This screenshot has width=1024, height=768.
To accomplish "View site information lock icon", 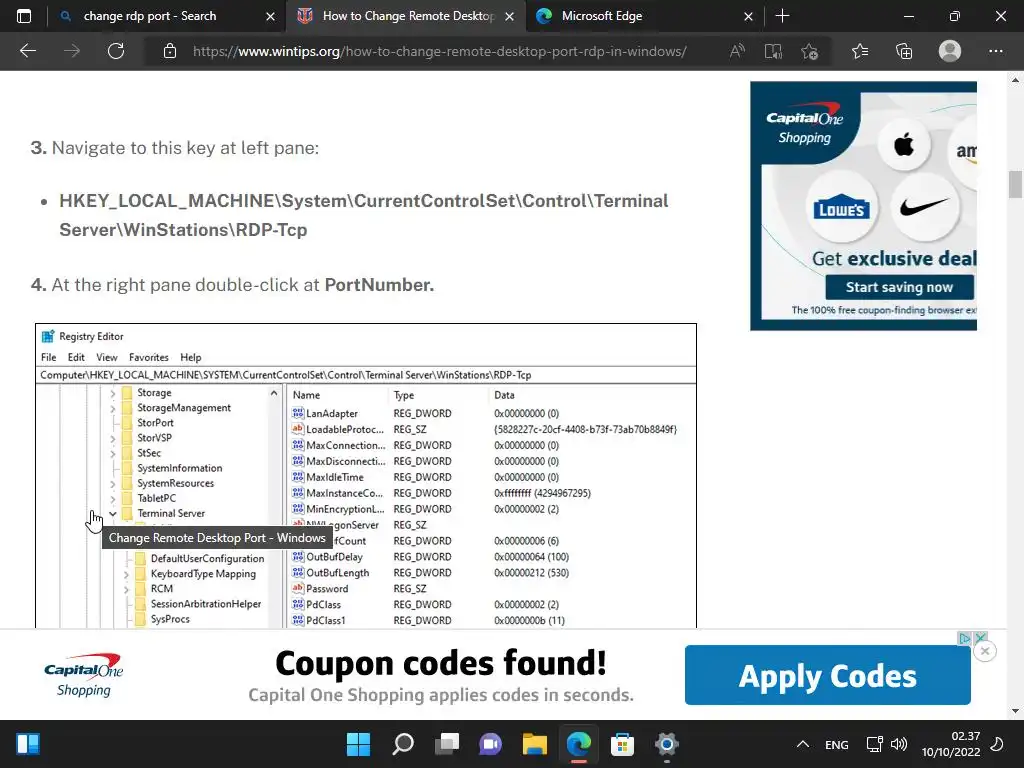I will click(x=170, y=51).
